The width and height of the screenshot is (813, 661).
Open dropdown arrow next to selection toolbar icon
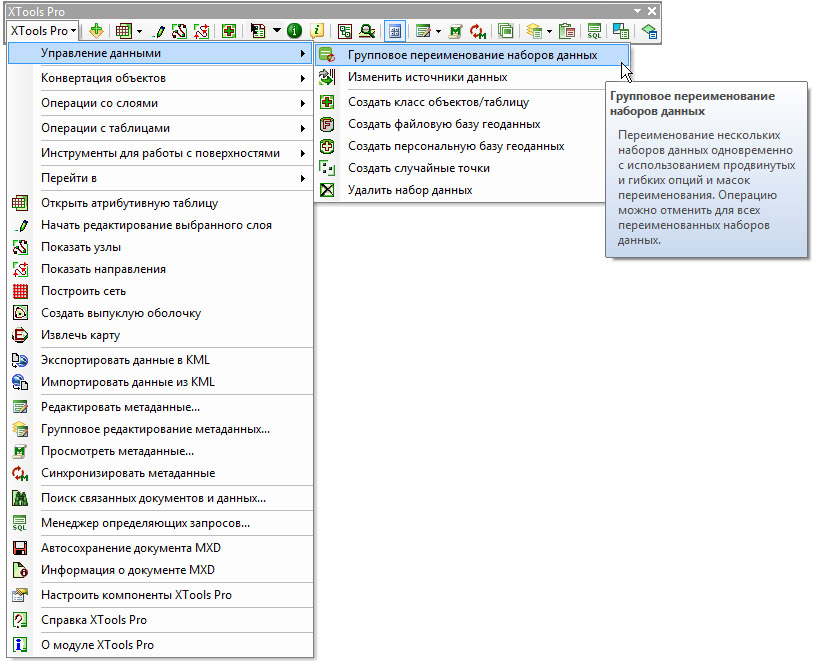pyautogui.click(x=277, y=31)
